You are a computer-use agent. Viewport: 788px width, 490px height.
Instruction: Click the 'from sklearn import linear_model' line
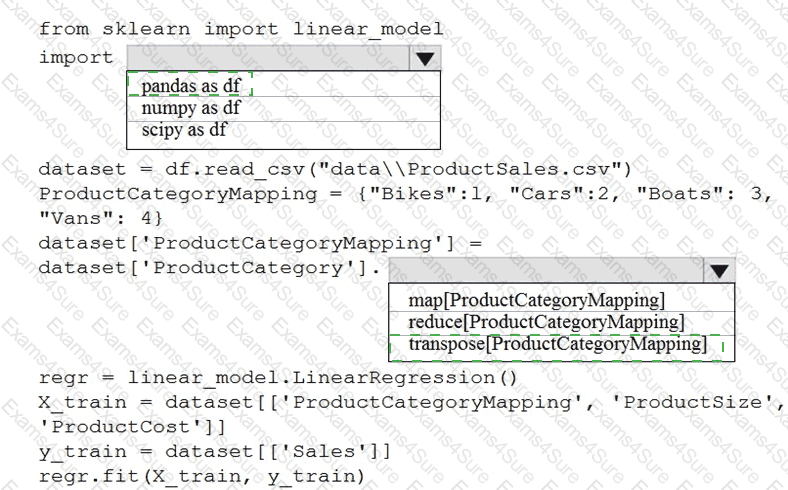tap(240, 29)
